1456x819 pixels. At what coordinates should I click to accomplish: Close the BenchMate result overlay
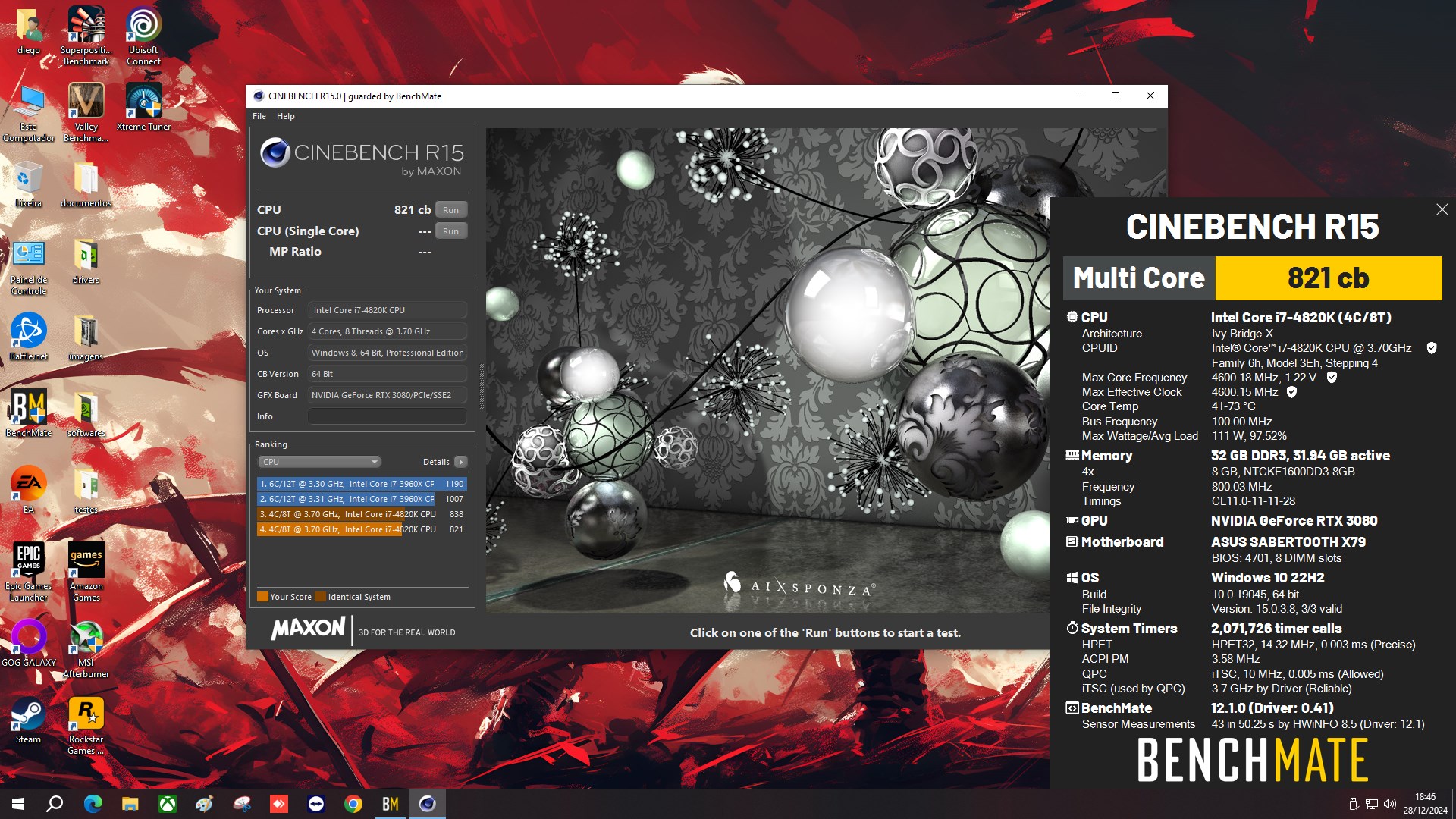click(x=1442, y=209)
